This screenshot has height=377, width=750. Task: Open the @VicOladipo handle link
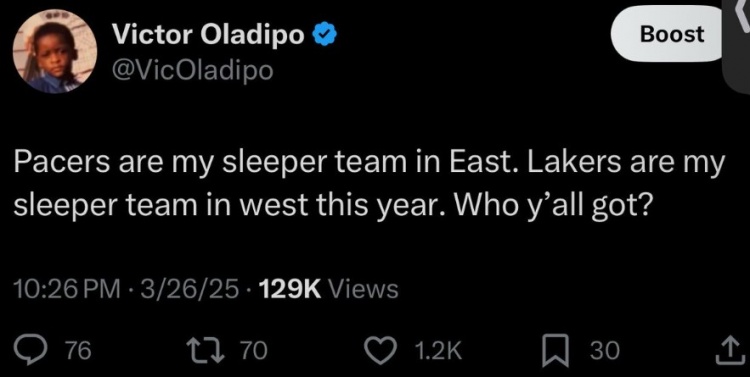click(192, 70)
